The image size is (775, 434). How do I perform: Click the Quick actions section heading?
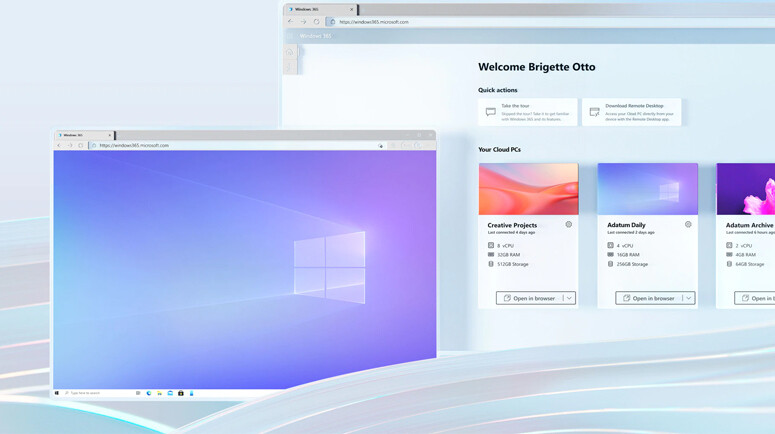point(498,90)
